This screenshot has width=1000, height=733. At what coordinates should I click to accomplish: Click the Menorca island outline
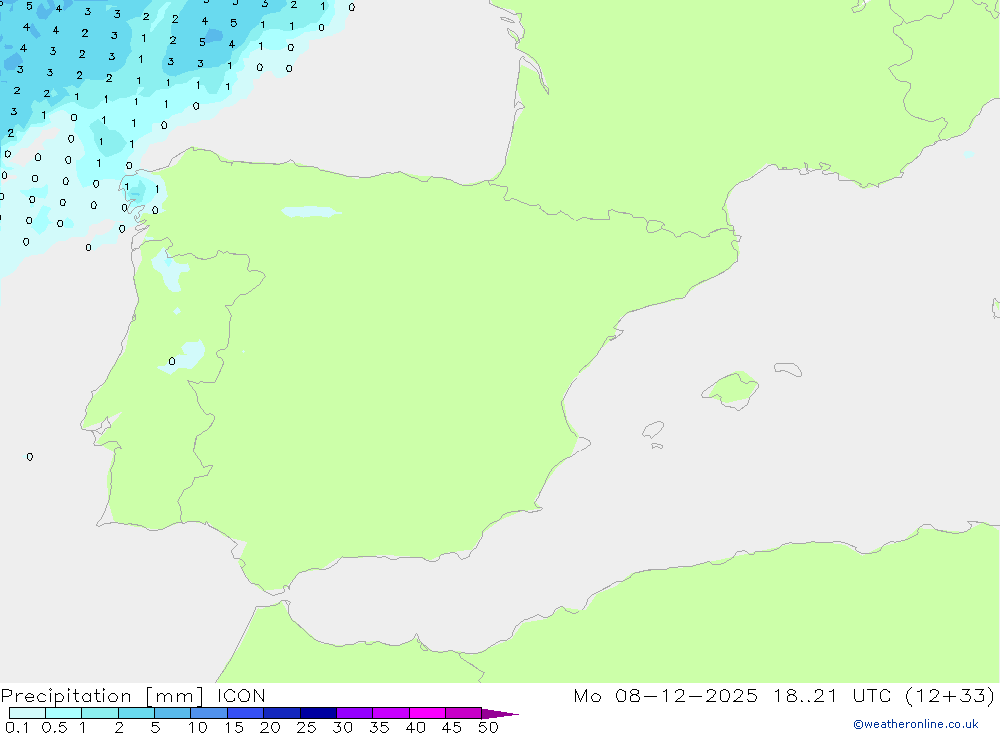(788, 369)
